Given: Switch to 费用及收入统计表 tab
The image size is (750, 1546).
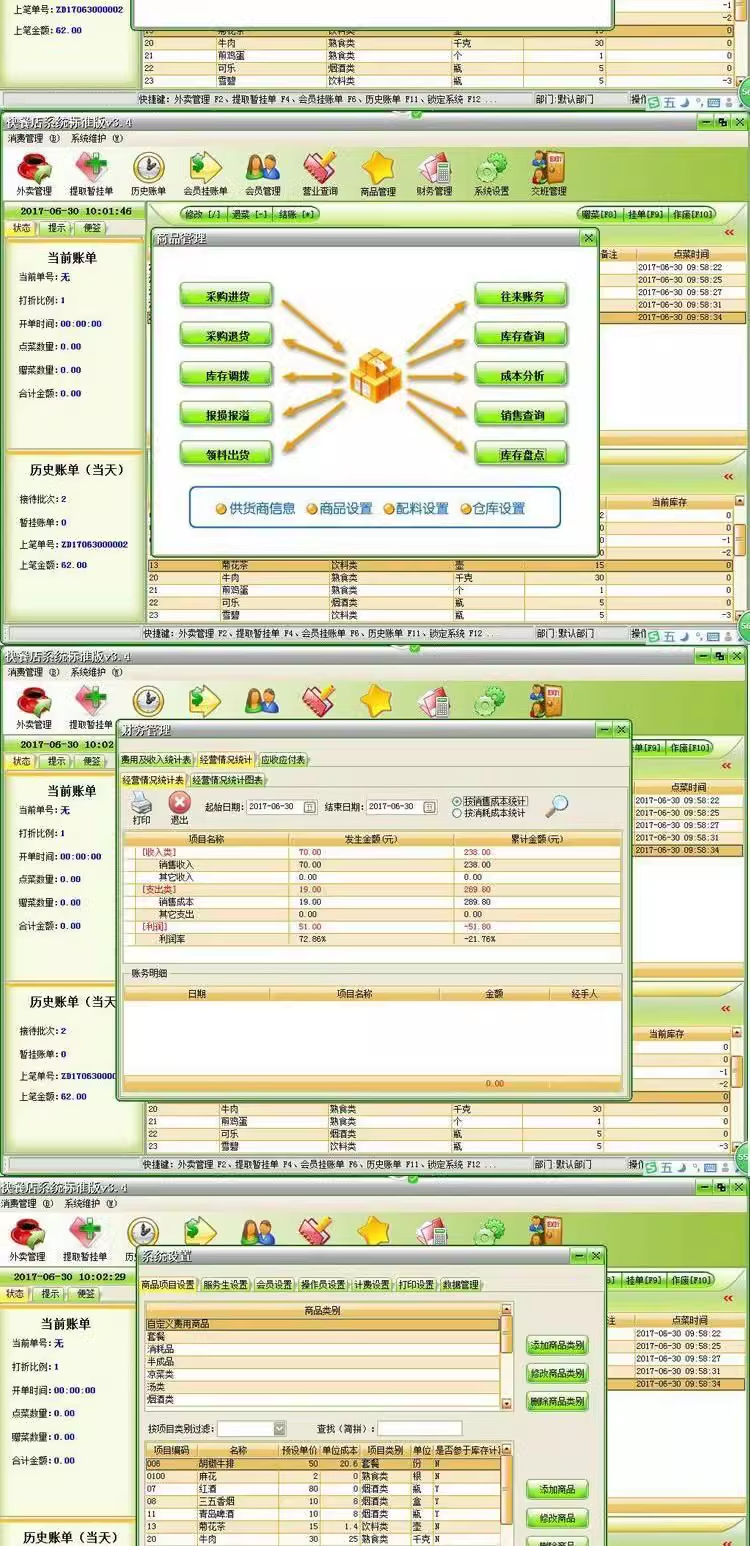Looking at the screenshot, I should pos(156,760).
